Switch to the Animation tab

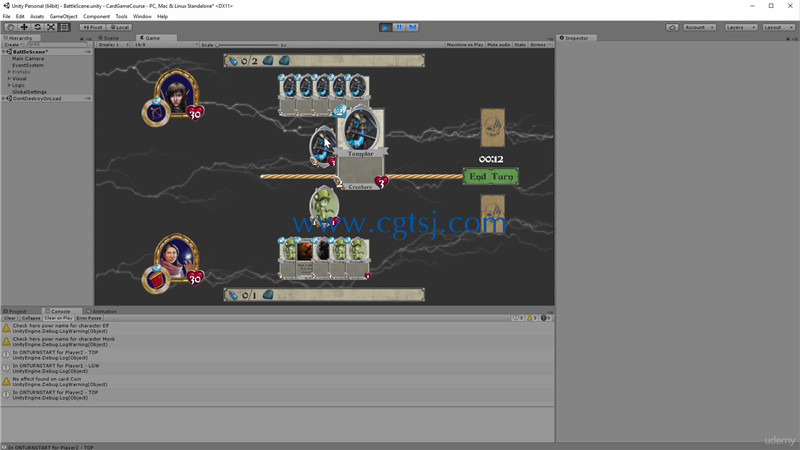pos(102,311)
